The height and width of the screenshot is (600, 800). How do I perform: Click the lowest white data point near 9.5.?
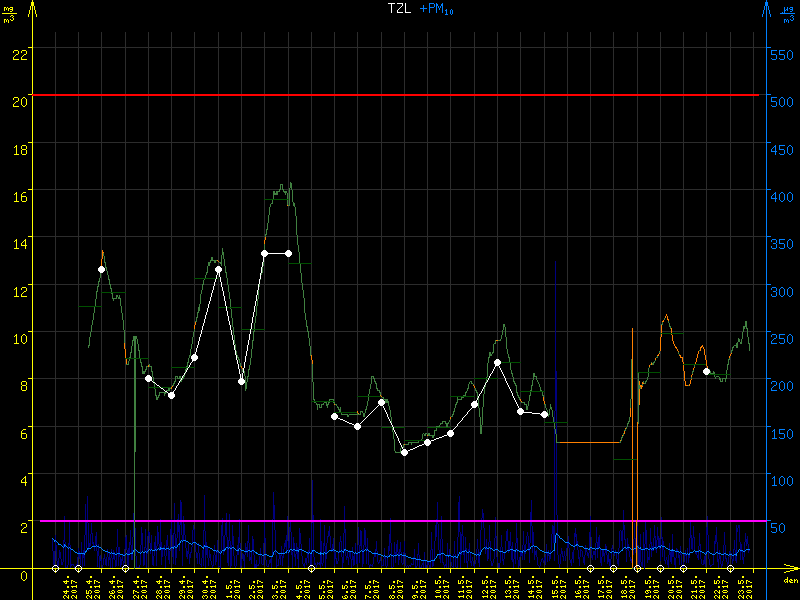pos(404,452)
